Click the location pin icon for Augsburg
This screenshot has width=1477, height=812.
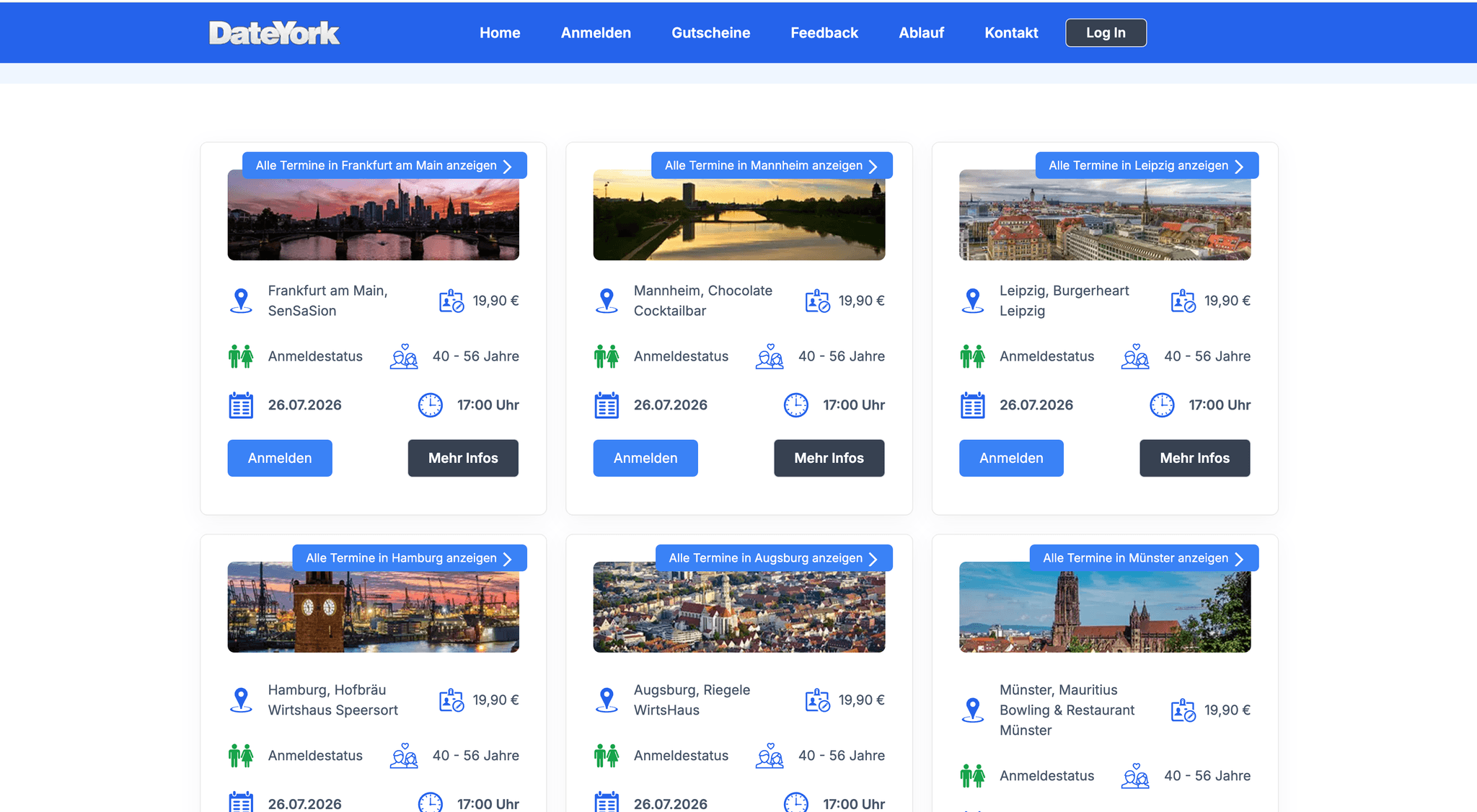[x=607, y=700]
